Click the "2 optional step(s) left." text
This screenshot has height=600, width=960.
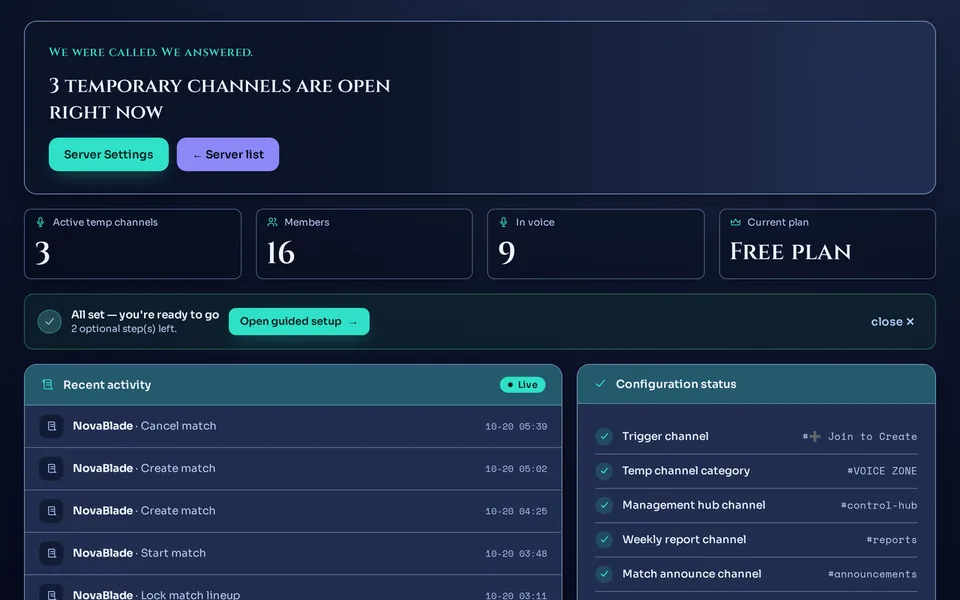point(124,329)
